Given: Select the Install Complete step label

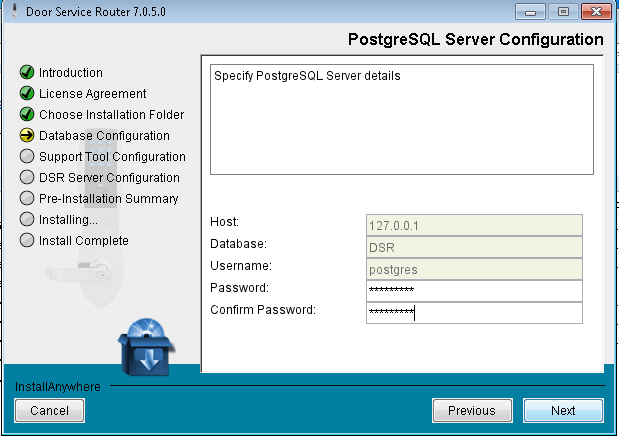Looking at the screenshot, I should [x=84, y=241].
